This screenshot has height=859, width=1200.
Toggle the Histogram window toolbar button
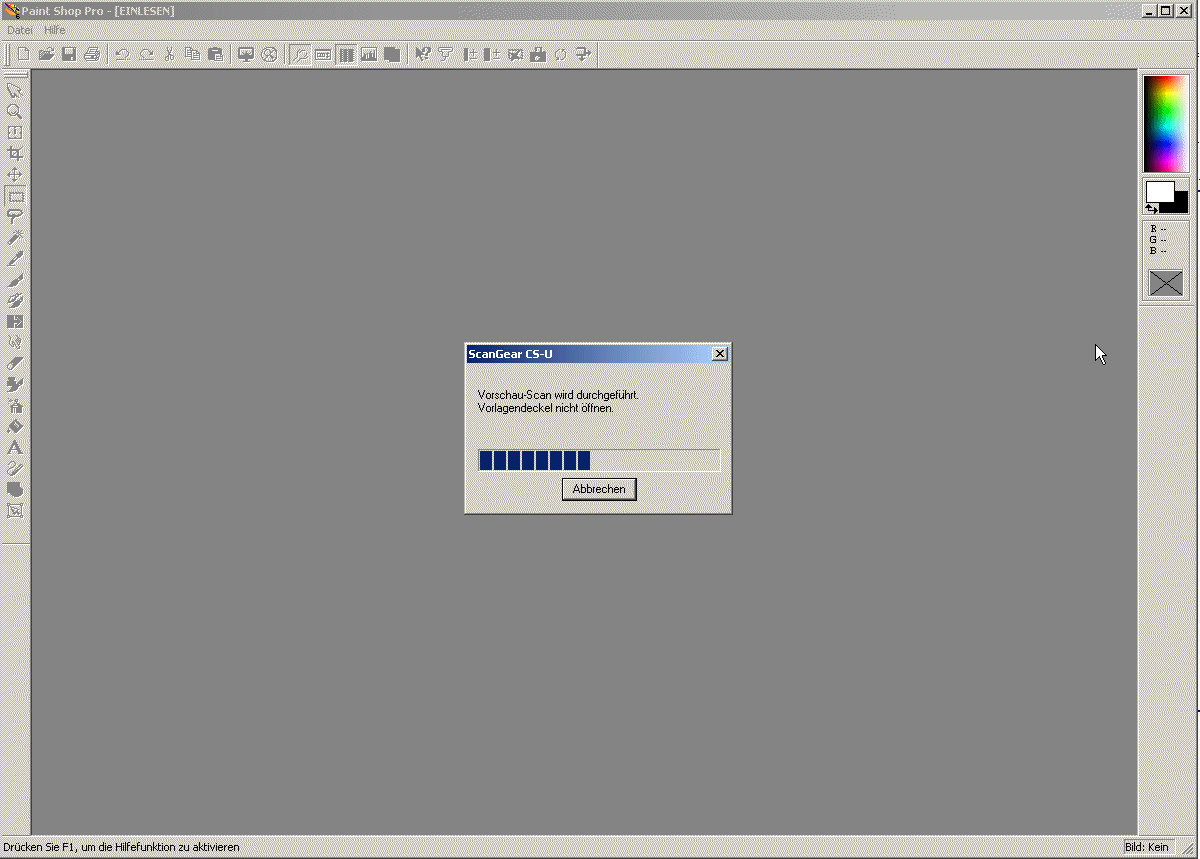(369, 54)
